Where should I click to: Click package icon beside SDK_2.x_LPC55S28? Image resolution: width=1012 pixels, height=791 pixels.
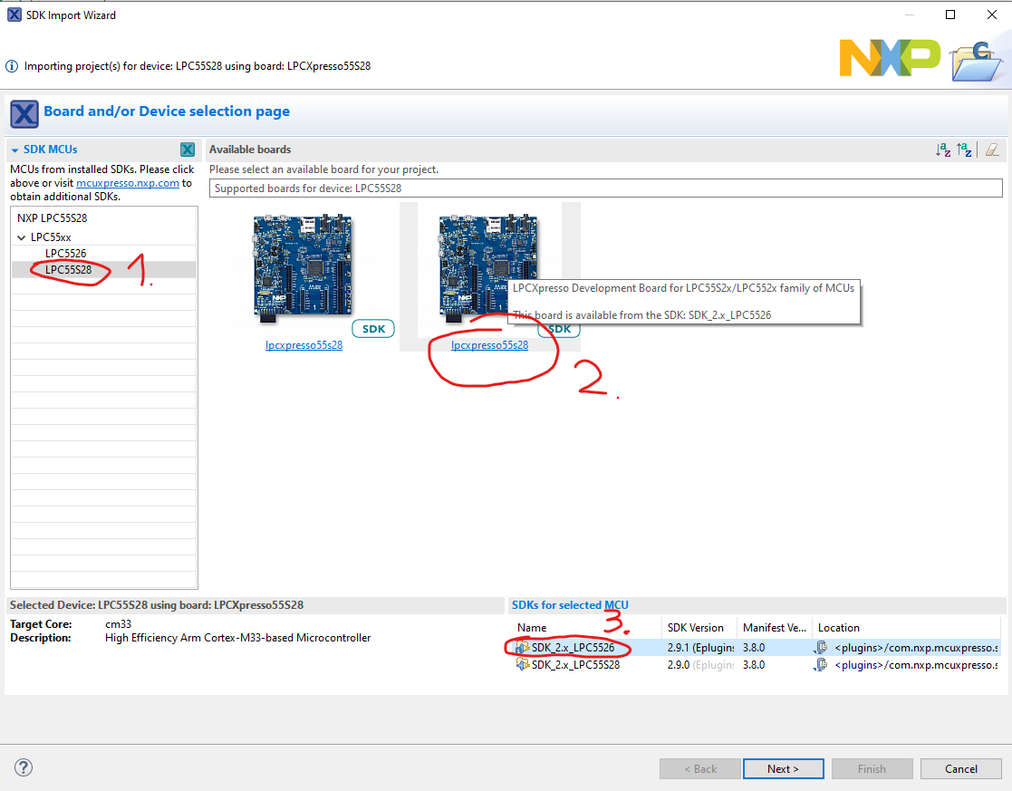click(522, 665)
